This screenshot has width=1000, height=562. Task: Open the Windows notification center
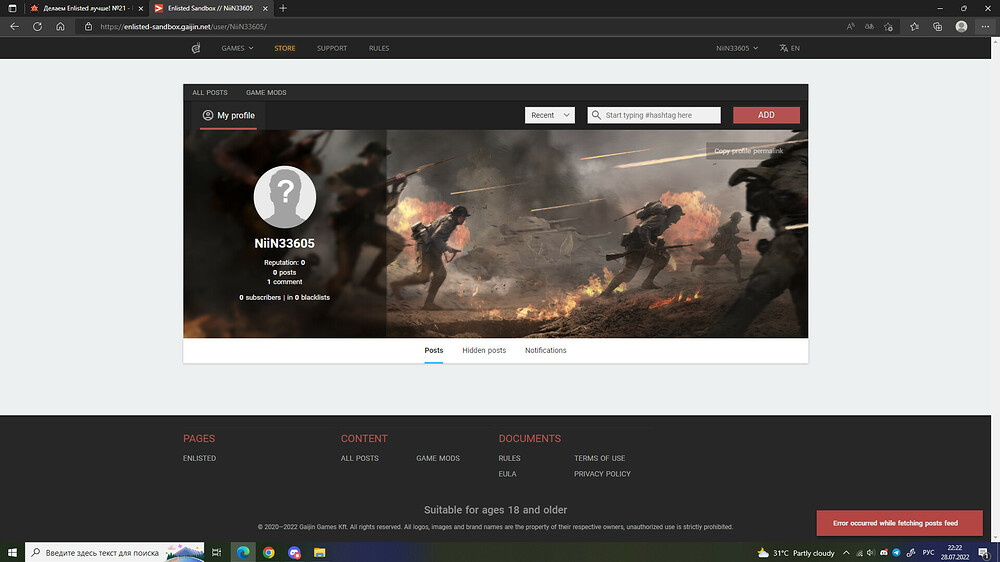click(984, 553)
